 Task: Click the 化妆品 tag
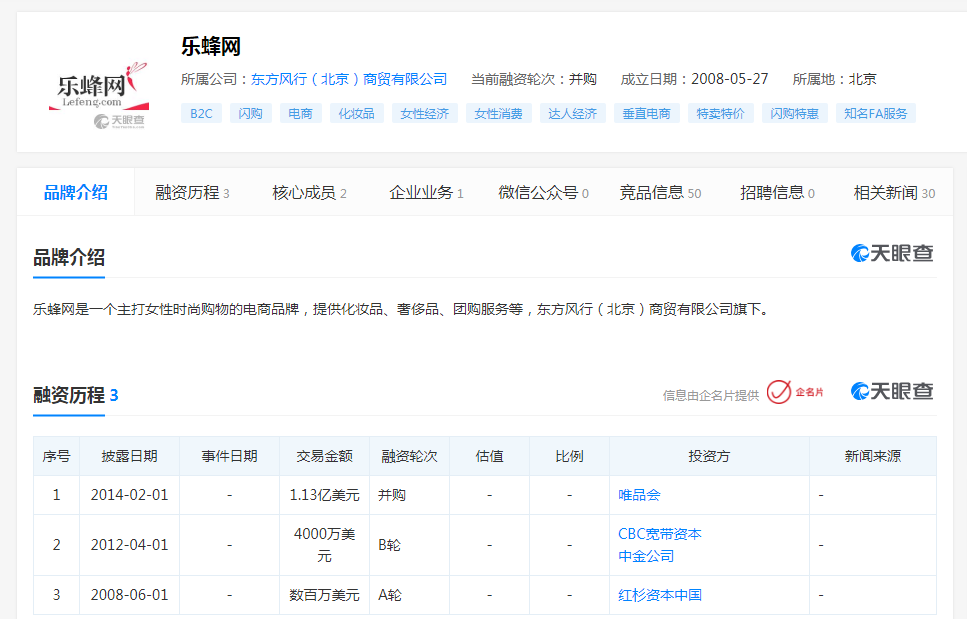356,114
